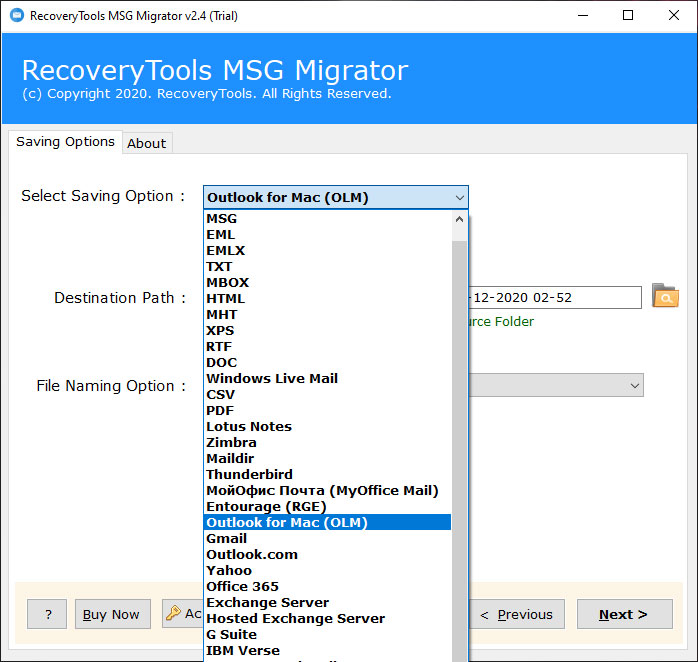Select CSV format option
The image size is (698, 662).
(x=327, y=395)
